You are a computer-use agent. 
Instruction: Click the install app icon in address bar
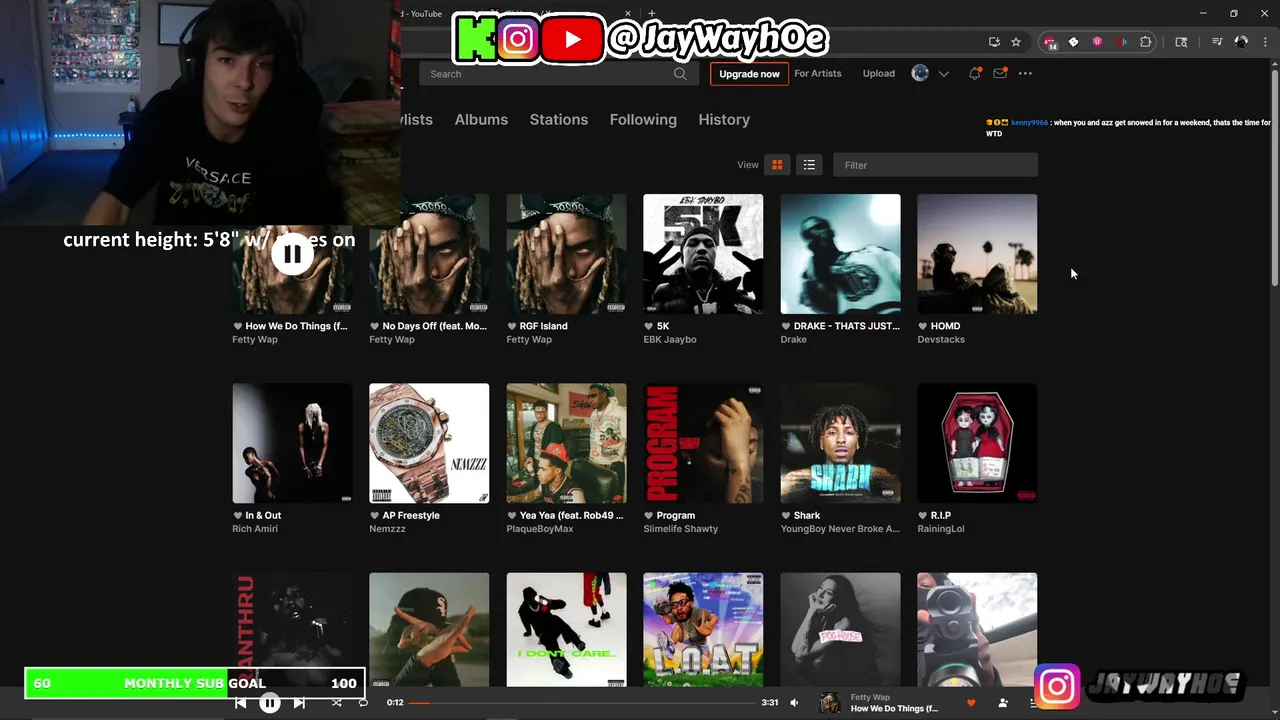(994, 42)
